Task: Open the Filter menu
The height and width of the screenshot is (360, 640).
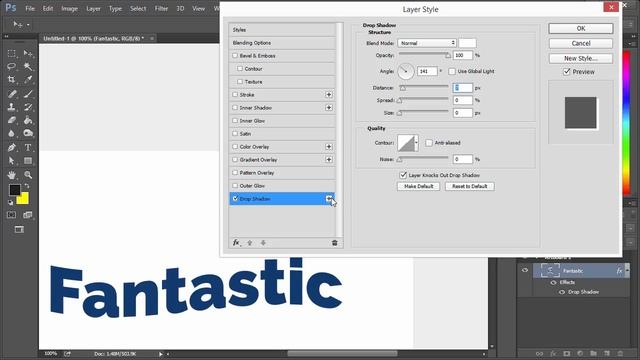Action: pyautogui.click(x=161, y=8)
